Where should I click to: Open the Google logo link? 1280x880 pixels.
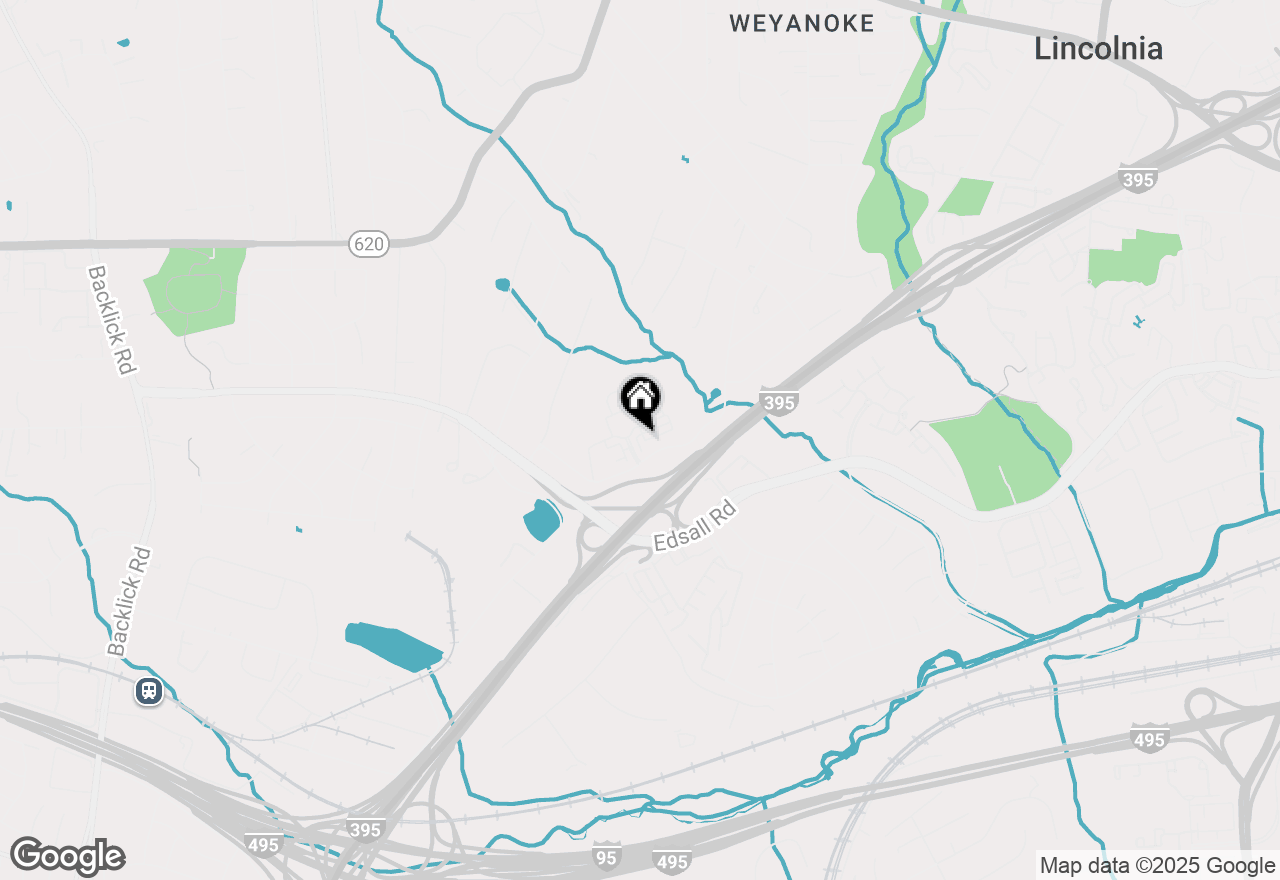point(67,856)
